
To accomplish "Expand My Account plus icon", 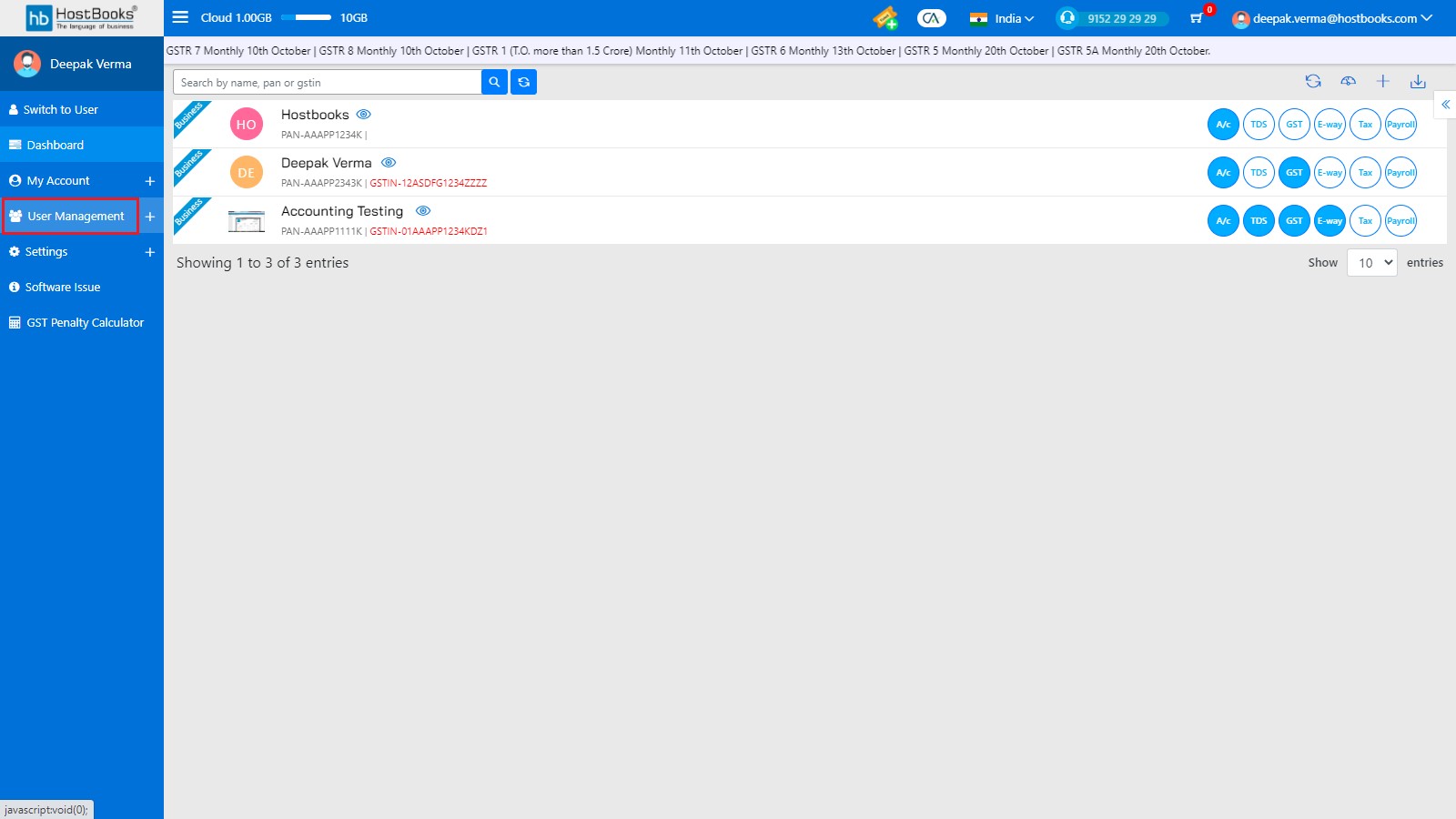I will click(x=150, y=181).
